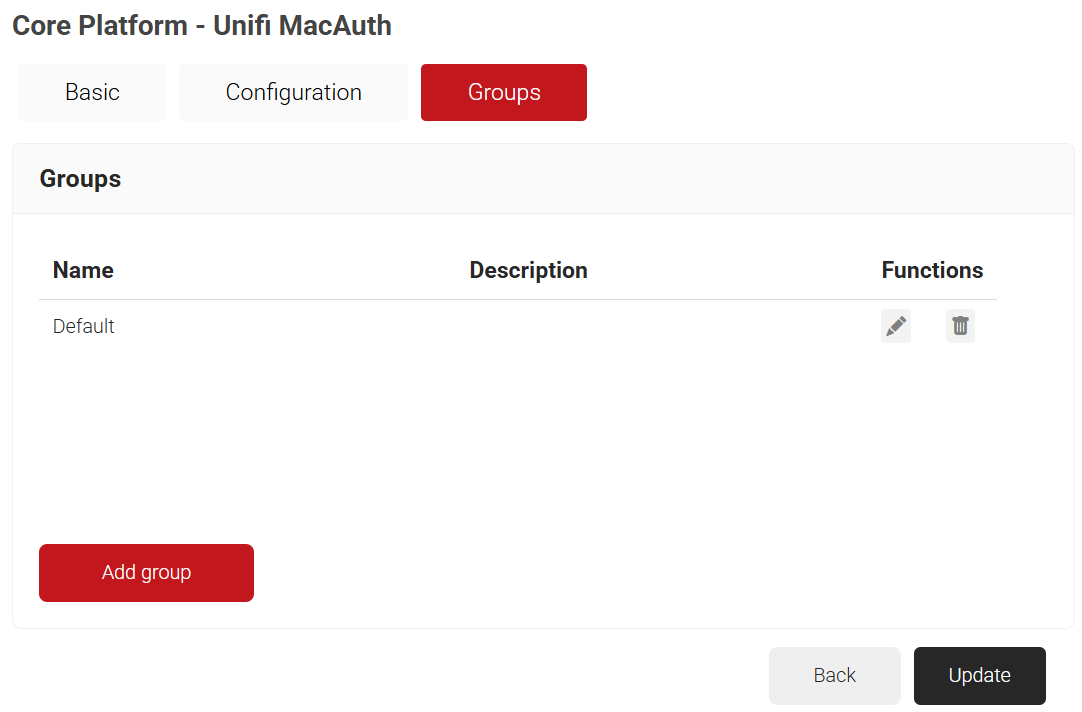
Task: Switch to the Basic tab
Action: coord(91,92)
